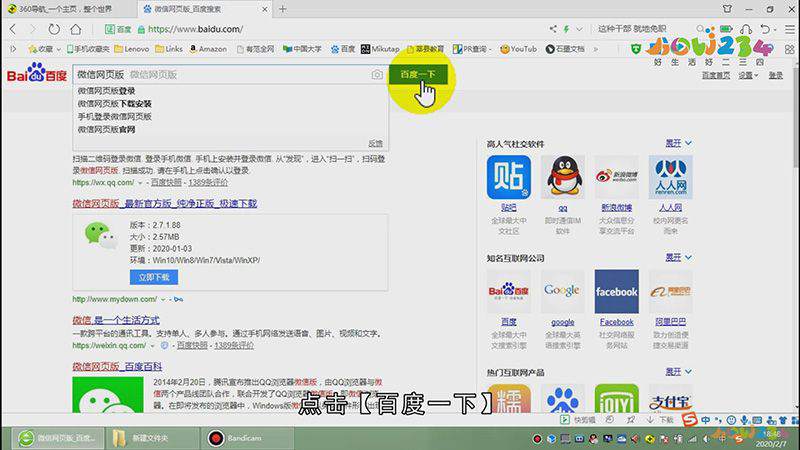This screenshot has width=800, height=450.
Task: Close the Baidu search tab
Action: [x=265, y=9]
